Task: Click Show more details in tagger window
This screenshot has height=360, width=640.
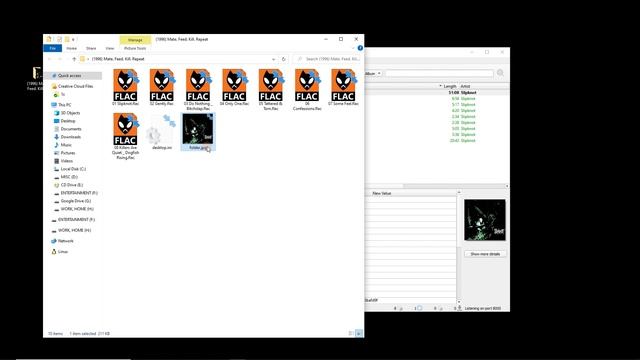Action: pos(485,254)
